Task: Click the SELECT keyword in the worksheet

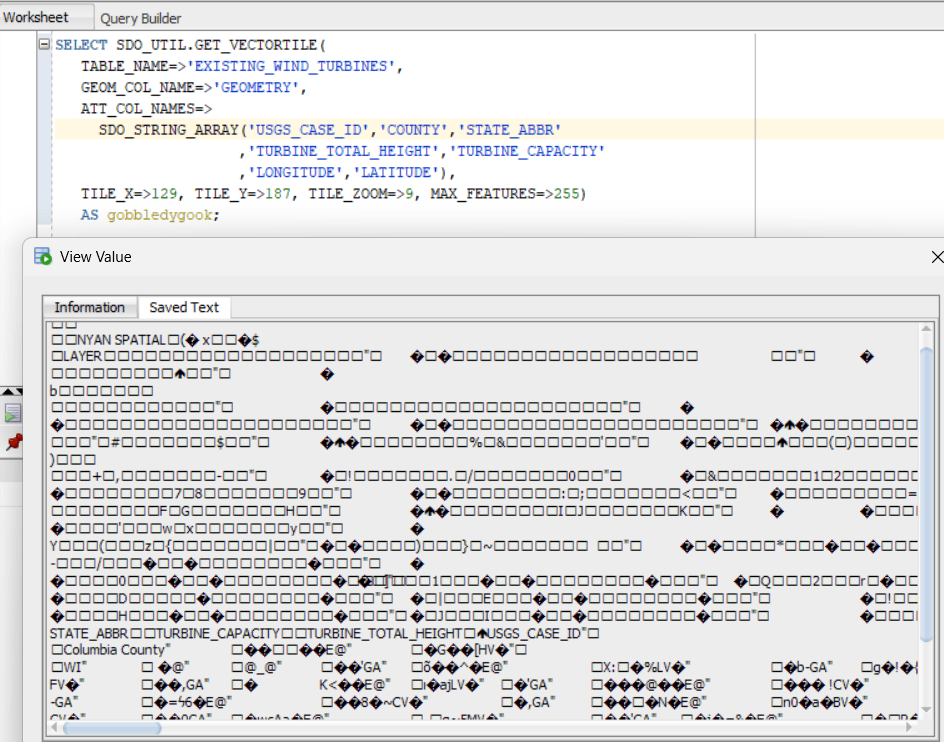Action: [81, 45]
